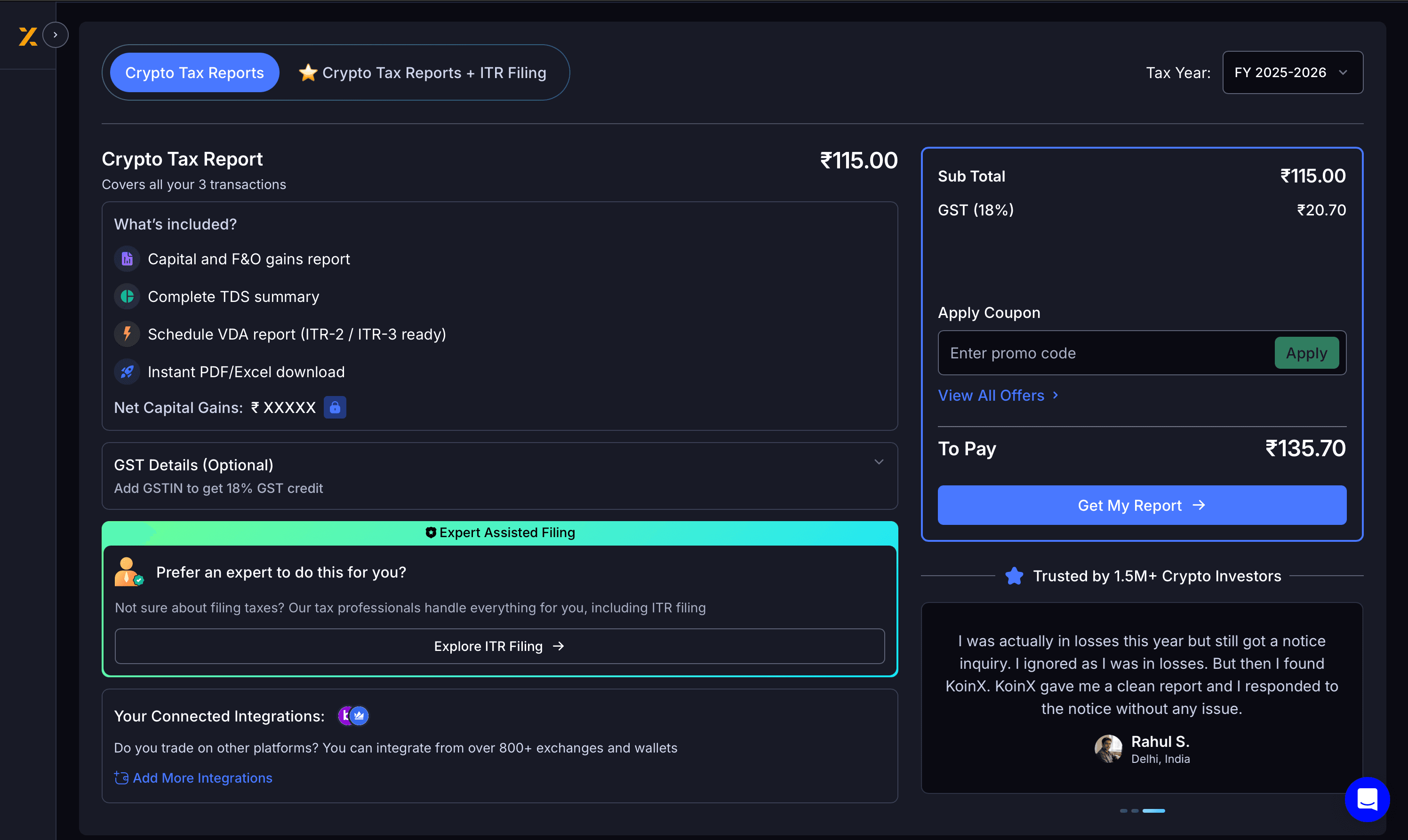Click the "Rahul S." name

pyautogui.click(x=1160, y=742)
